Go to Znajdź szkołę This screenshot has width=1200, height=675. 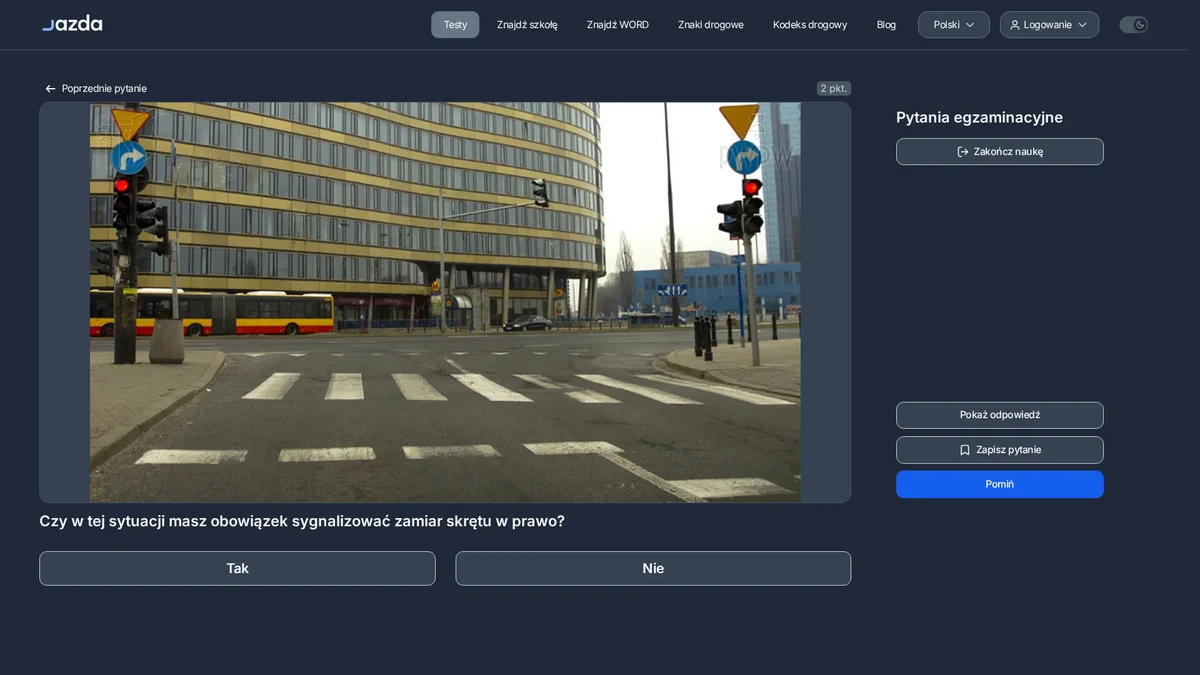(527, 25)
